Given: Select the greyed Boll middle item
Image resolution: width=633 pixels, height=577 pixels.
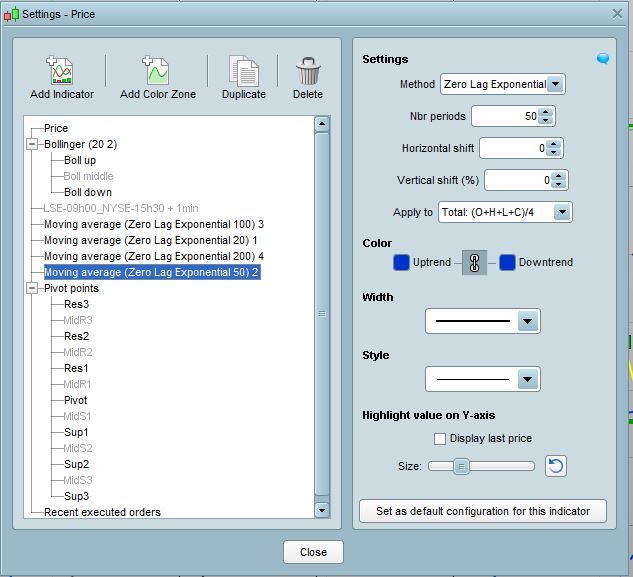Looking at the screenshot, I should pyautogui.click(x=88, y=176).
